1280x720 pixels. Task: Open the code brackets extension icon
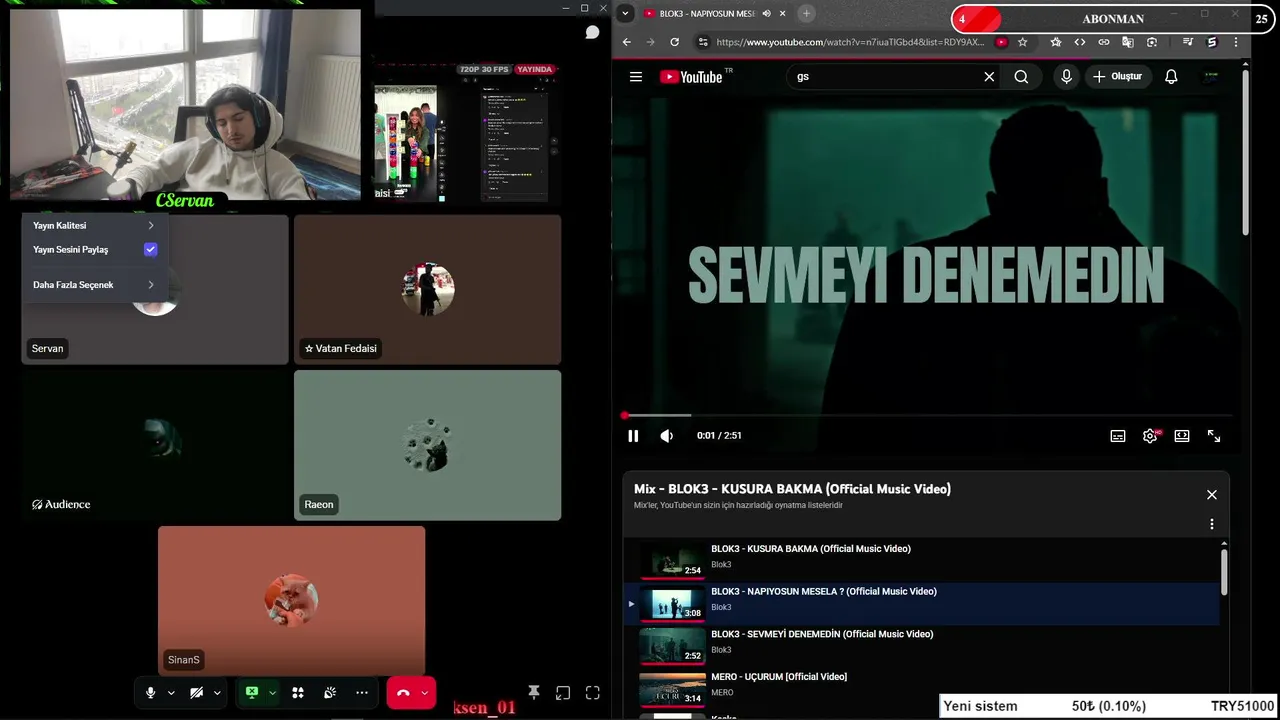pyautogui.click(x=1080, y=42)
